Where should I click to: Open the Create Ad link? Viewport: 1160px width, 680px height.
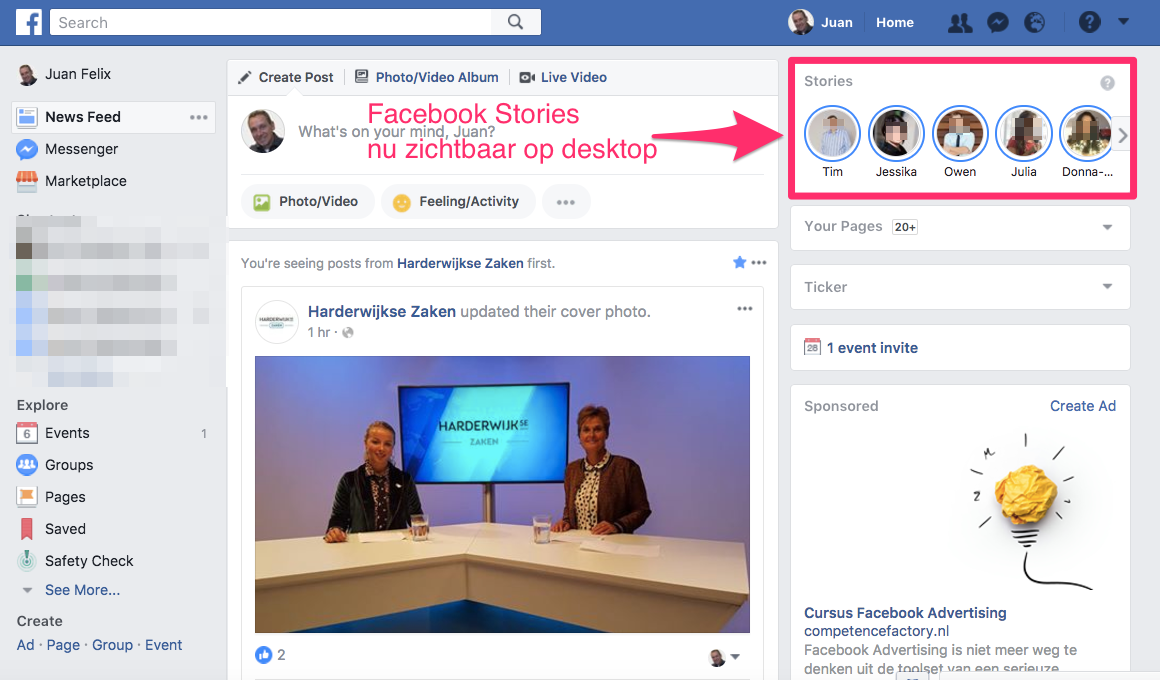click(1082, 406)
